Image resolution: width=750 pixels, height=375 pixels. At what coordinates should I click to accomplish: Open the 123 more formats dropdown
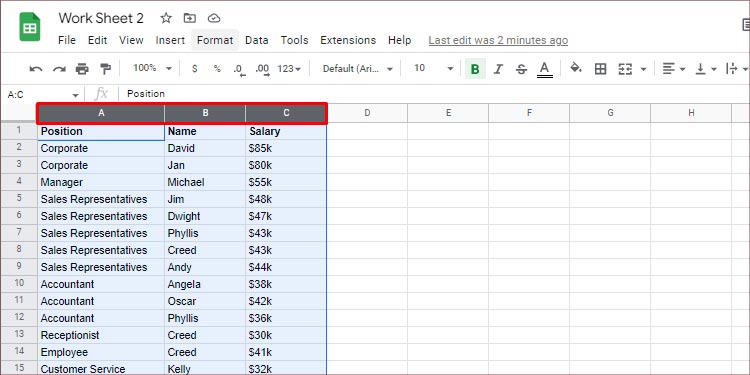click(289, 69)
